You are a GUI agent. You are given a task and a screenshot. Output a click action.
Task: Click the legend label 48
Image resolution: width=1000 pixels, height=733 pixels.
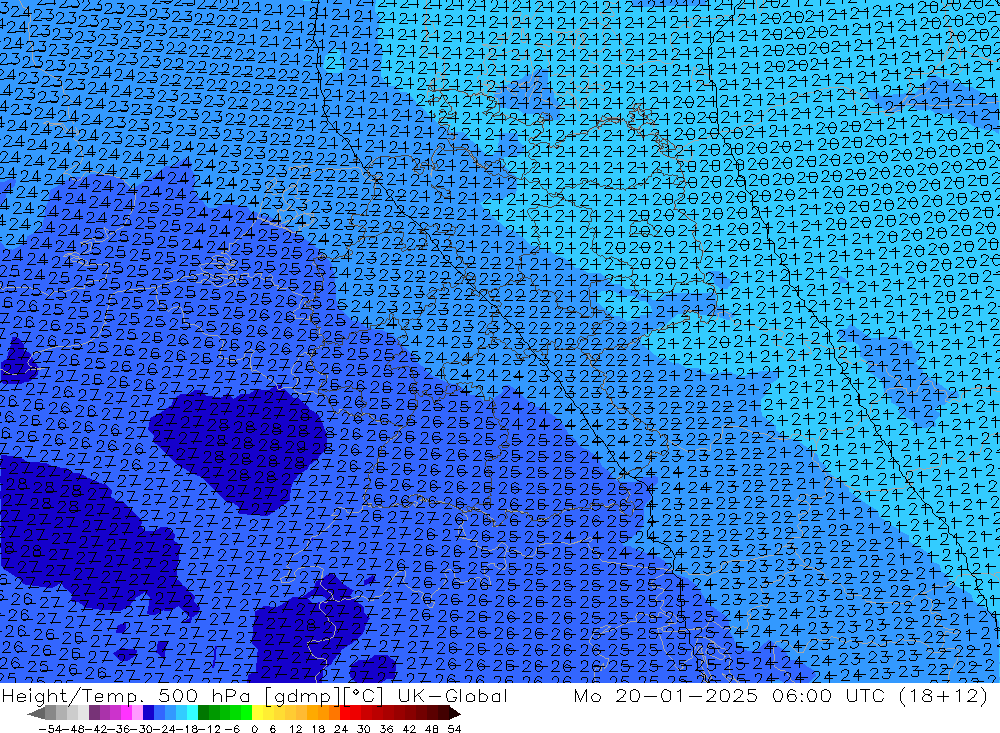[x=432, y=729]
